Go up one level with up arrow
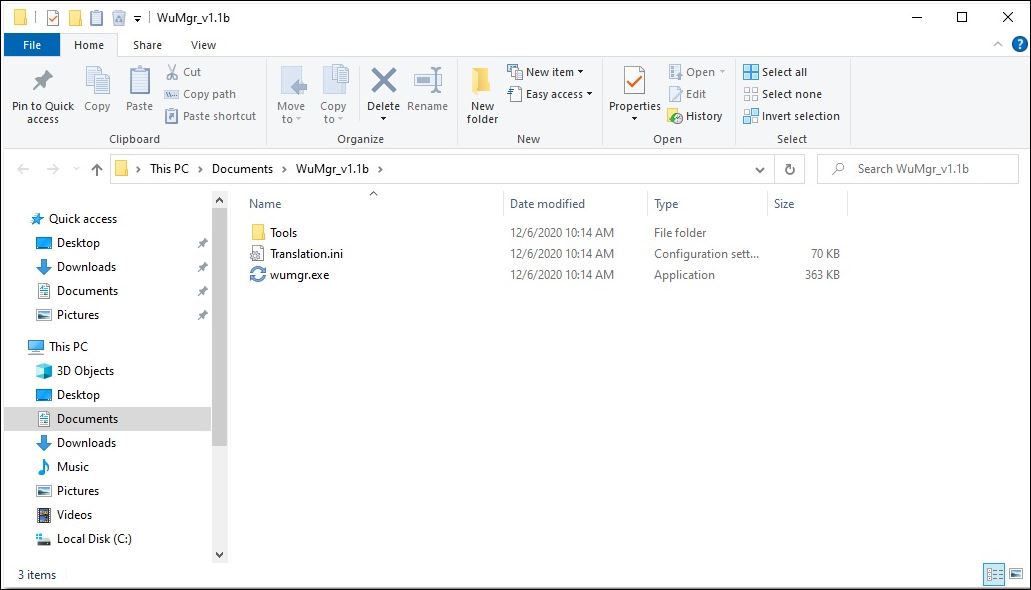 pos(97,170)
